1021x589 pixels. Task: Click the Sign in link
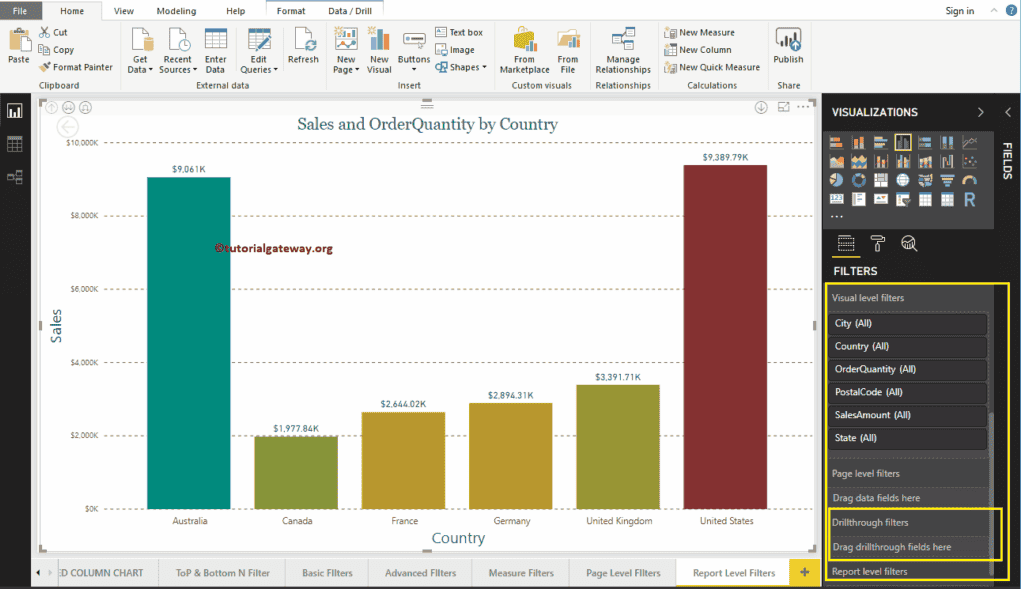[959, 10]
